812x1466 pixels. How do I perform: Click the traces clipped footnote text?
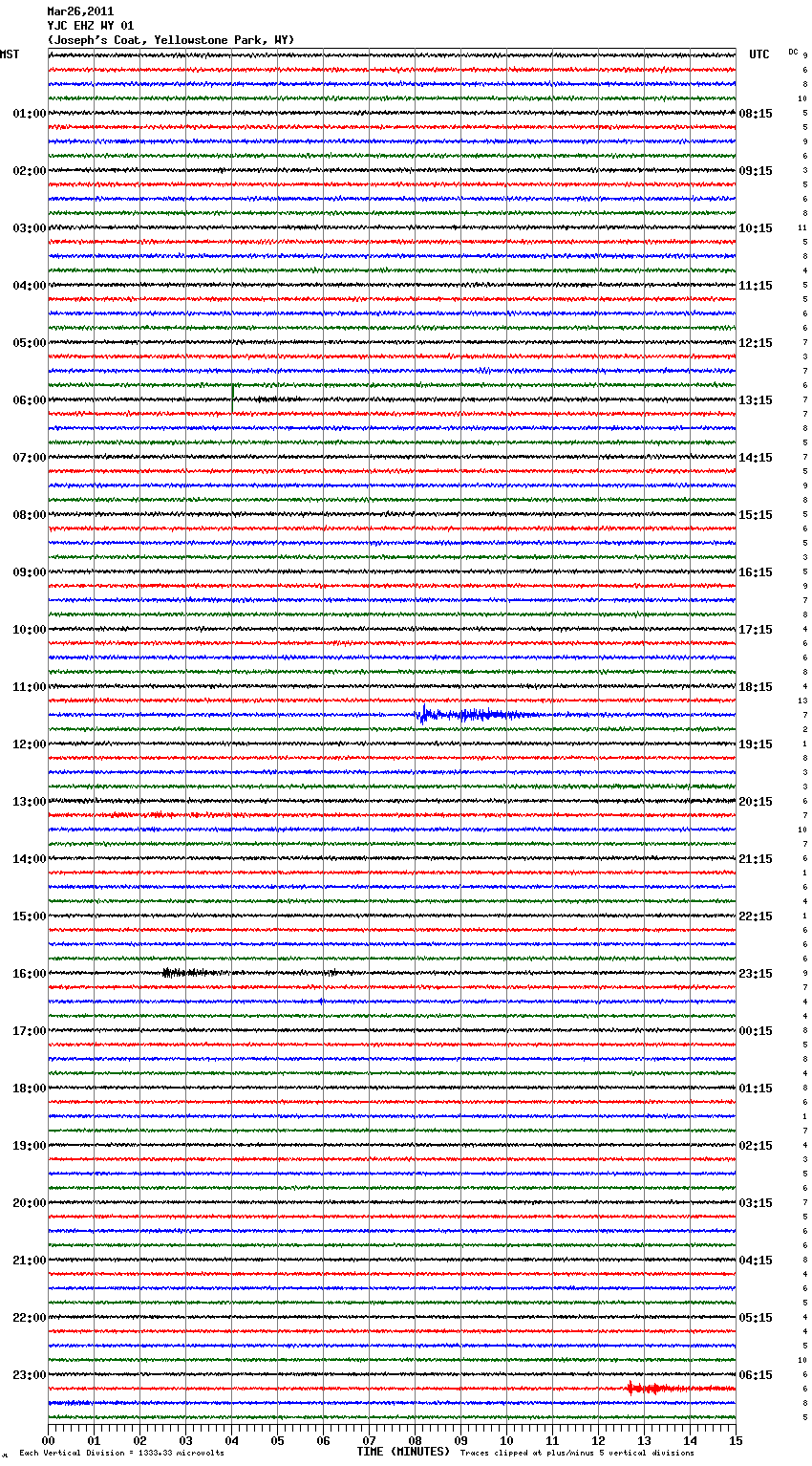577,1453
